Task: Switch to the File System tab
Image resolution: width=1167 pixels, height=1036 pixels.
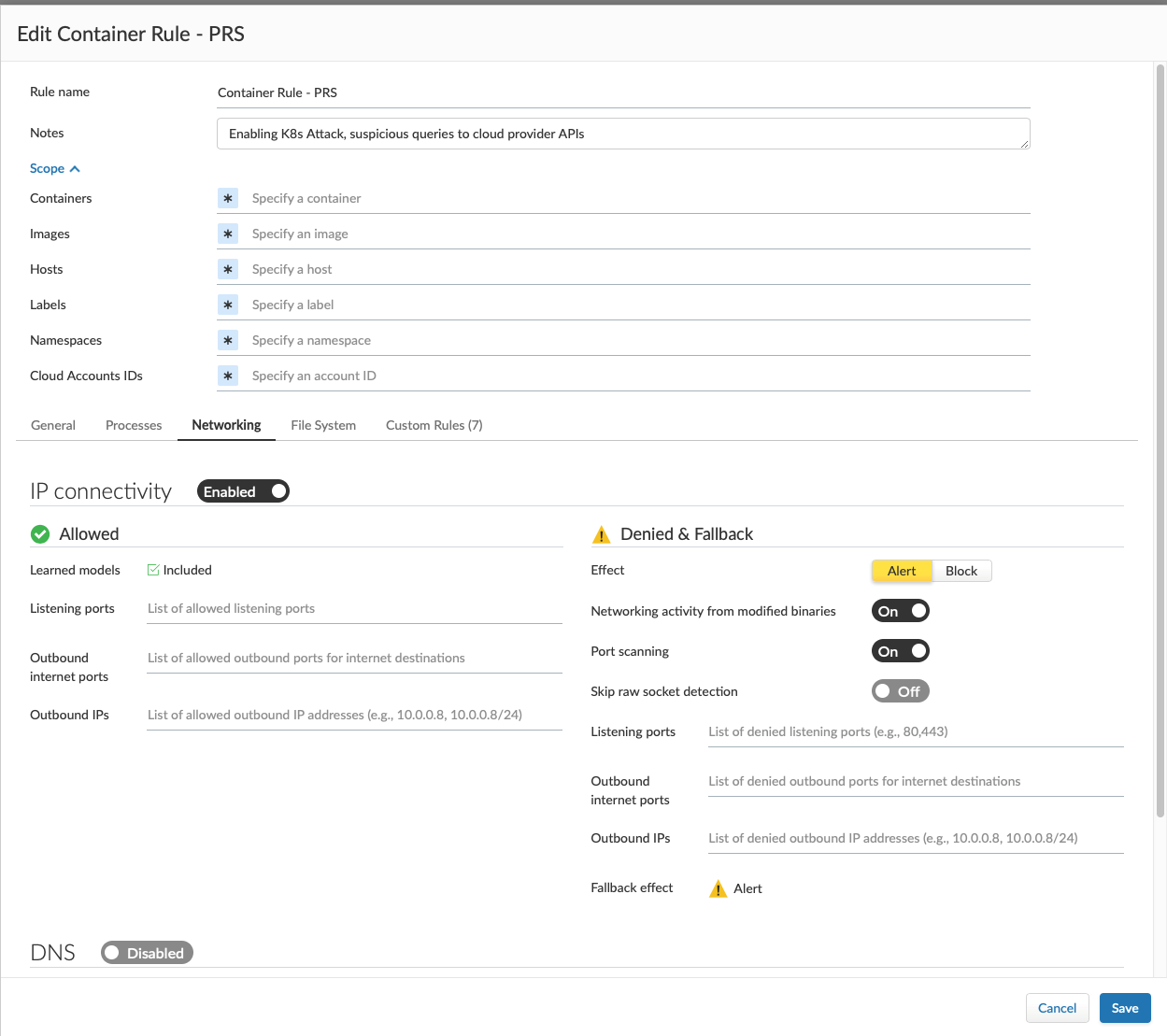Action: [323, 425]
